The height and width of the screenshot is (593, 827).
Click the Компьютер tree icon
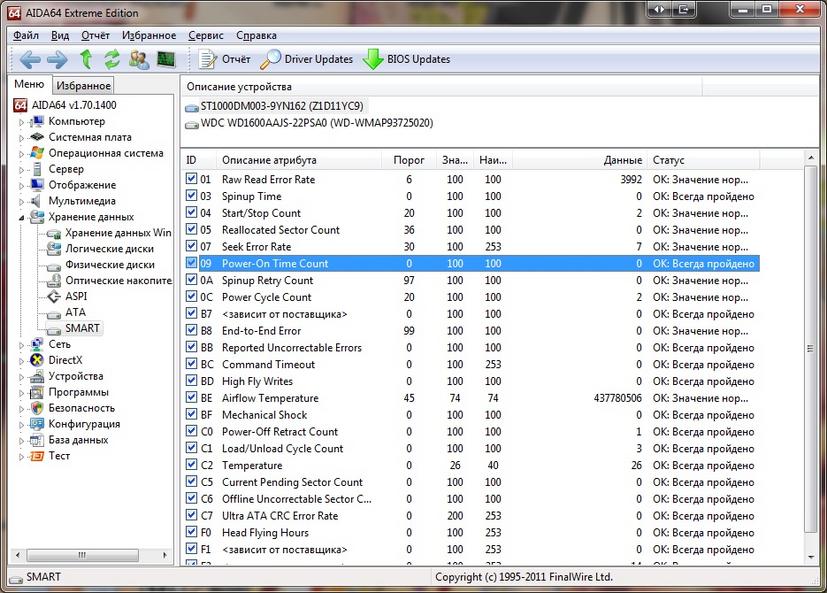click(37, 122)
